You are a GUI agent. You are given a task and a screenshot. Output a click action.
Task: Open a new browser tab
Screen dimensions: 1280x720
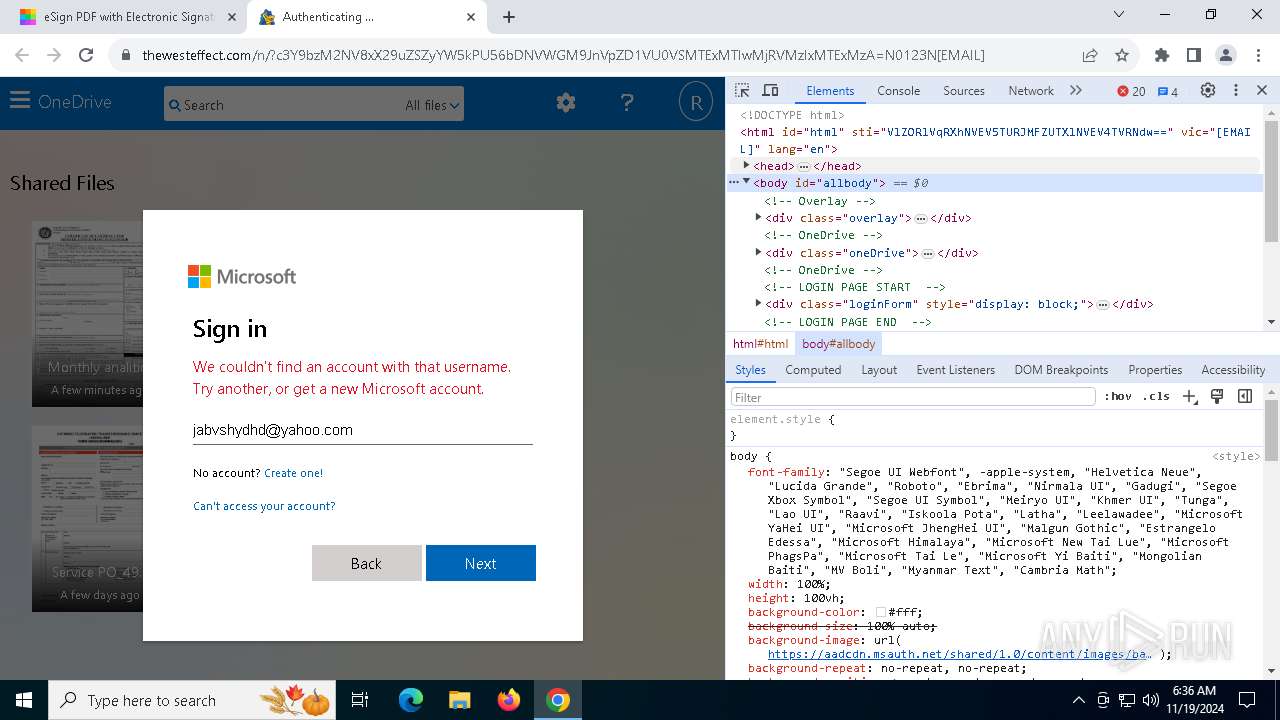click(509, 17)
